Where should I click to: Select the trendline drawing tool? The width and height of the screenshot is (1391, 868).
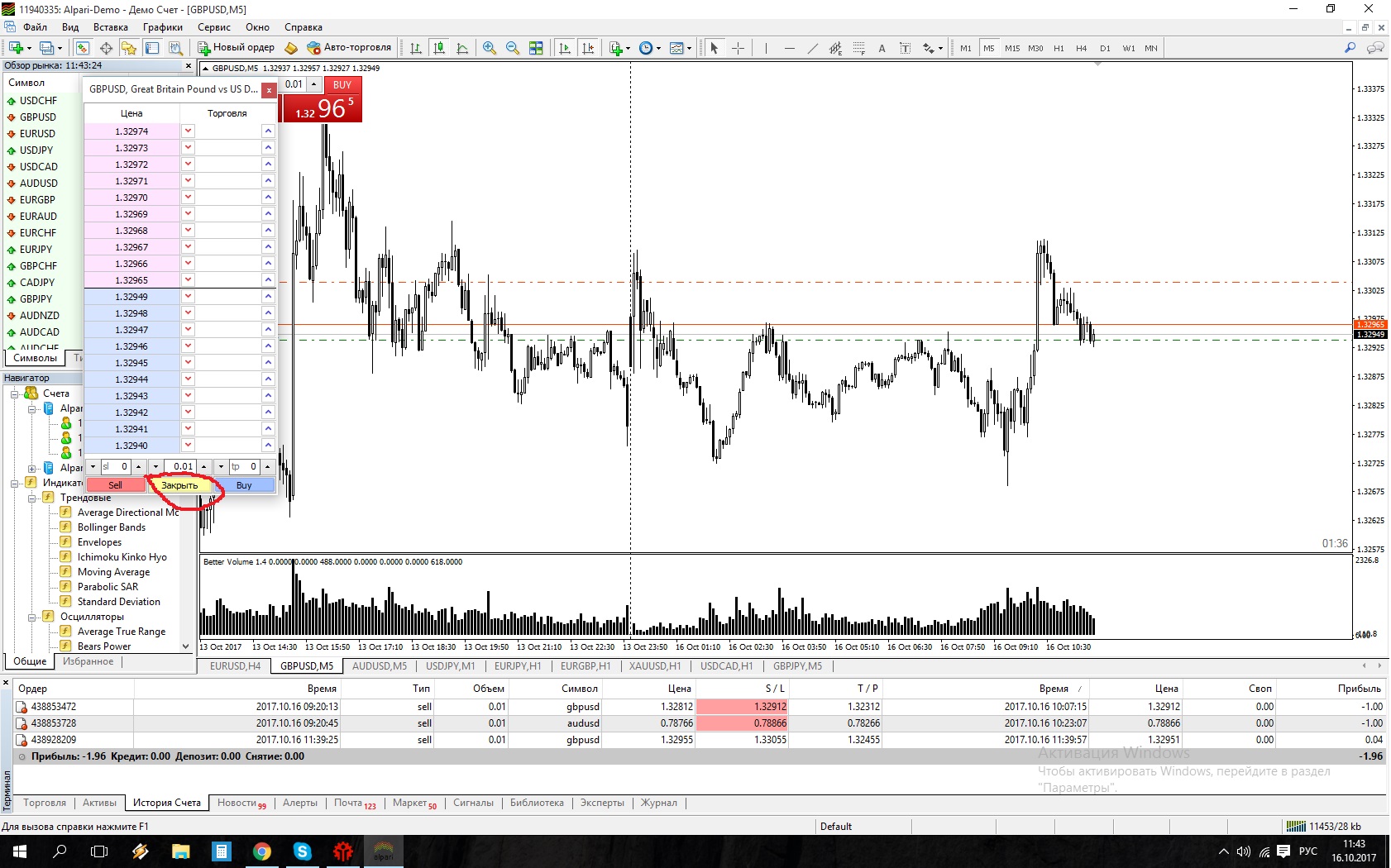tap(812, 48)
